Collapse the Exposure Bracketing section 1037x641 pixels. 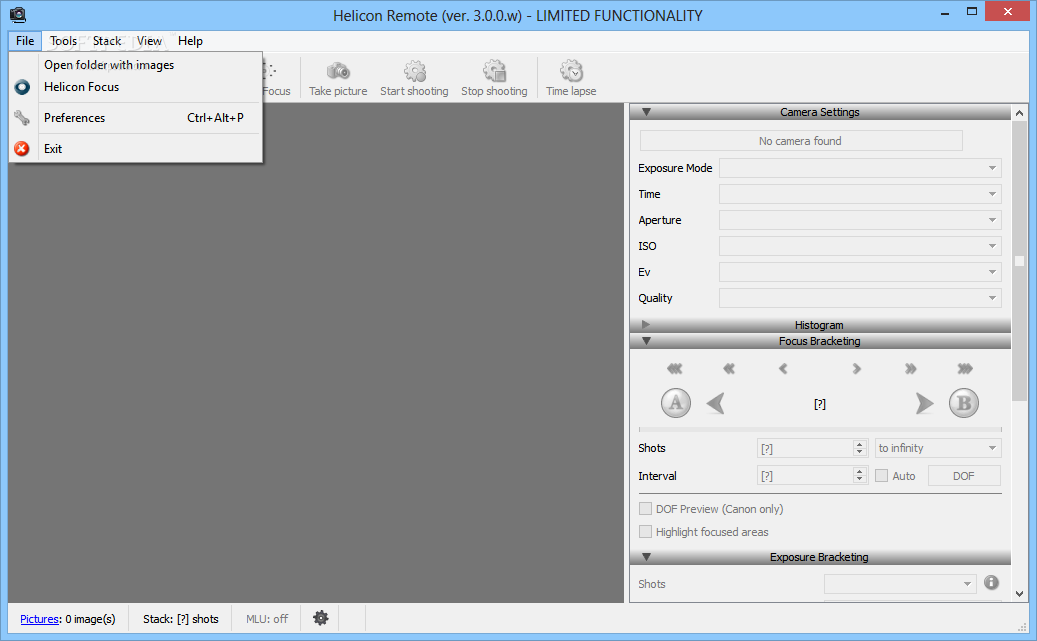coord(647,556)
